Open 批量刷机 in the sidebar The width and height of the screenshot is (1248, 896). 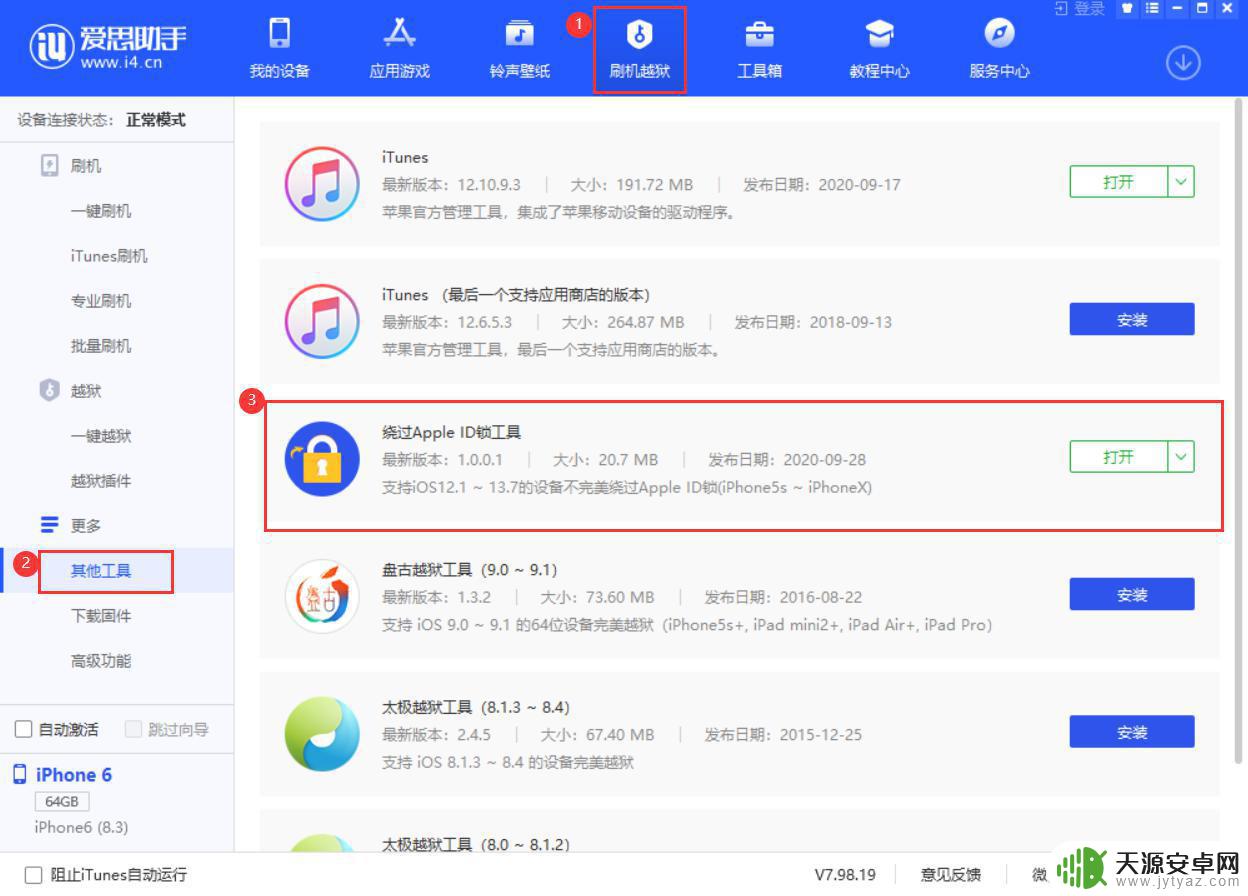101,346
